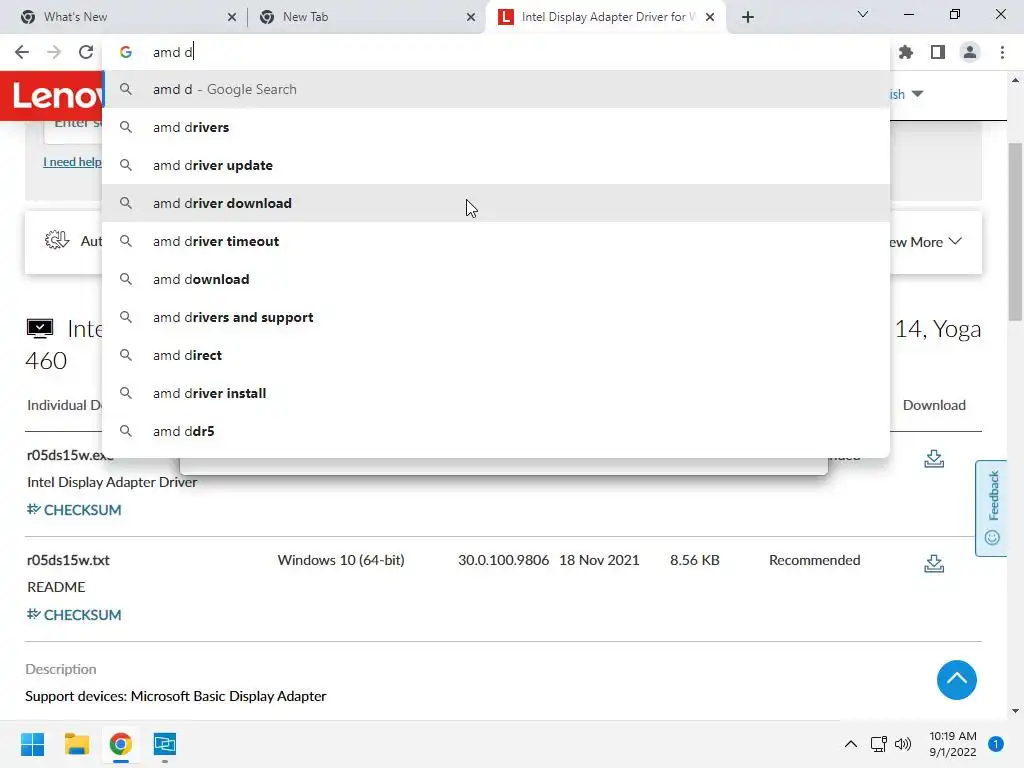Choose the 'amd driver timeout' suggestion

tap(496, 241)
